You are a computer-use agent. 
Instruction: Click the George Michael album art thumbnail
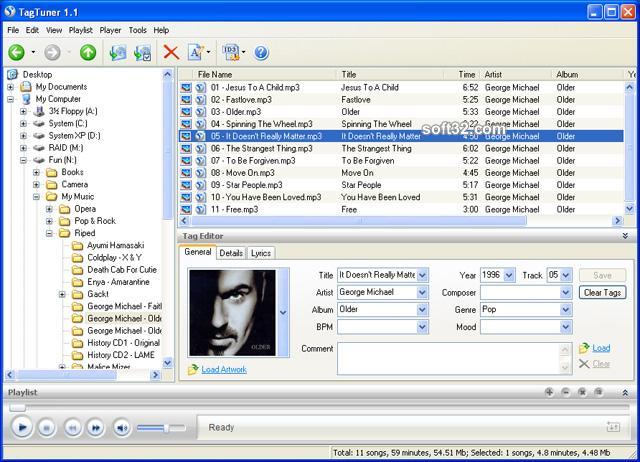(233, 313)
